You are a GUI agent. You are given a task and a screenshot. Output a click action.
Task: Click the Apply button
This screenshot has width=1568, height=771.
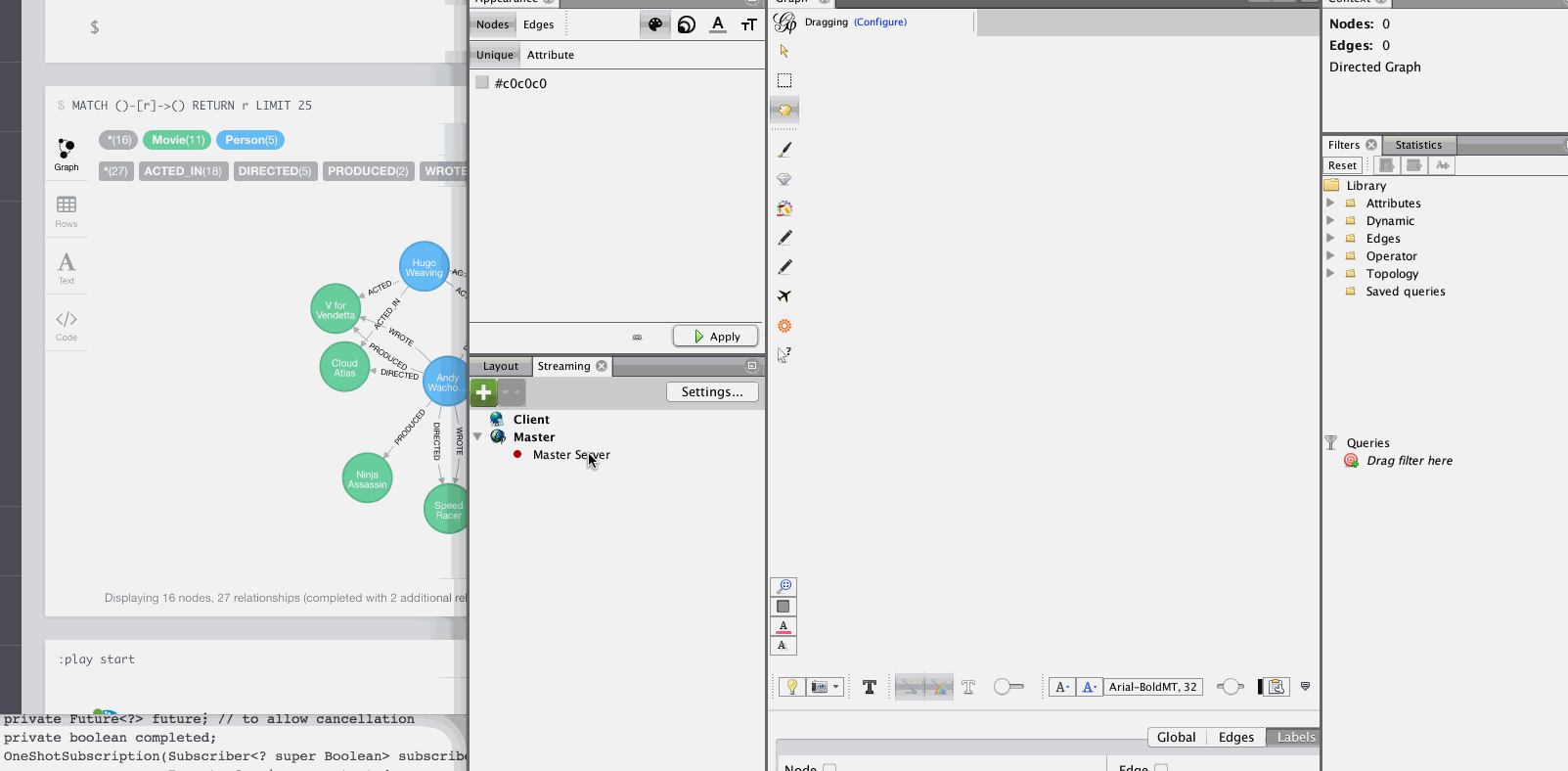point(716,337)
